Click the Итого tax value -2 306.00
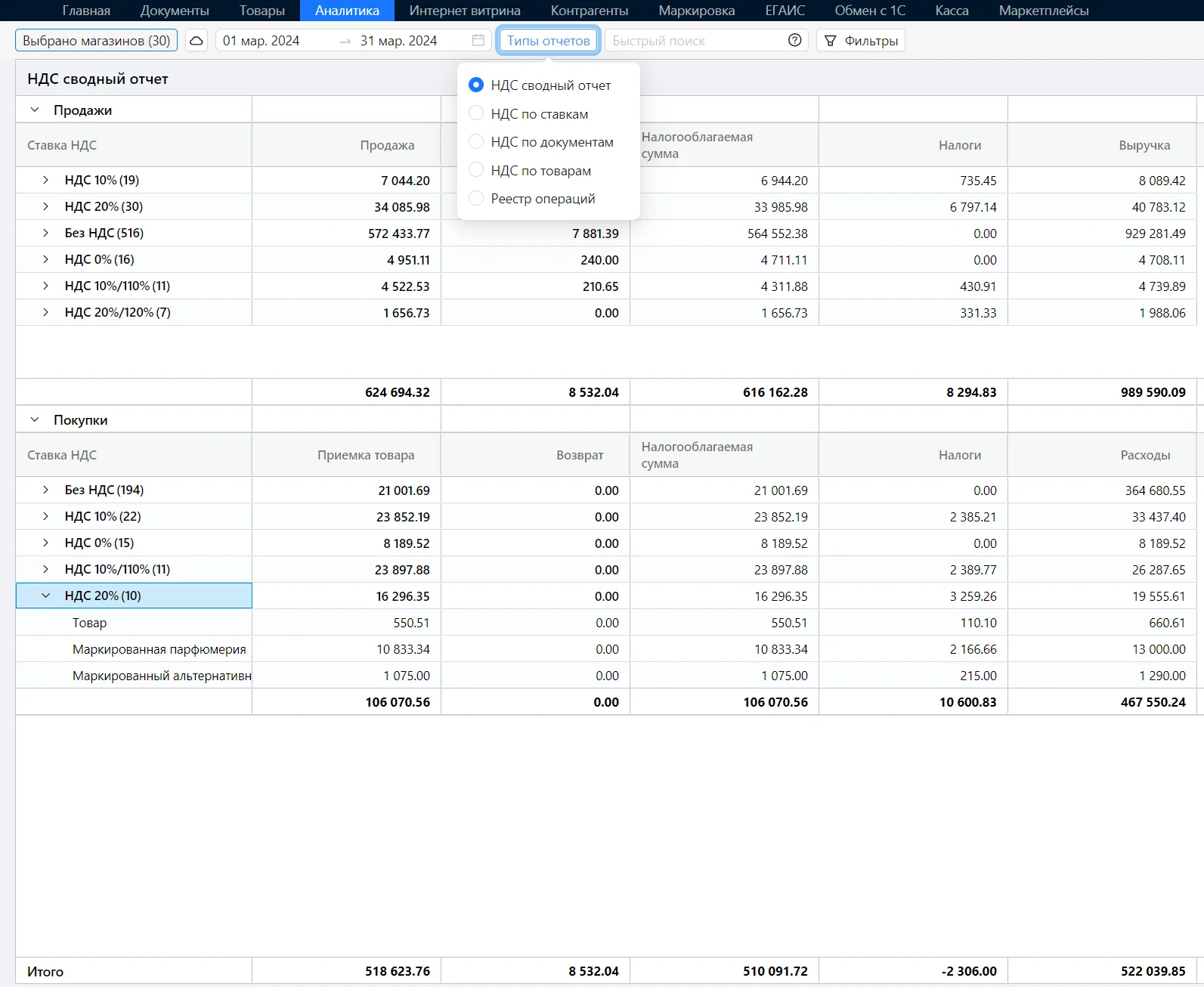This screenshot has width=1204, height=987. [x=969, y=971]
